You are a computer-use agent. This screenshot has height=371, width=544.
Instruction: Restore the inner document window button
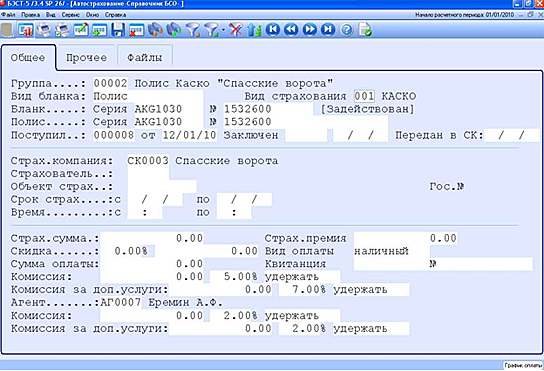tap(530, 15)
